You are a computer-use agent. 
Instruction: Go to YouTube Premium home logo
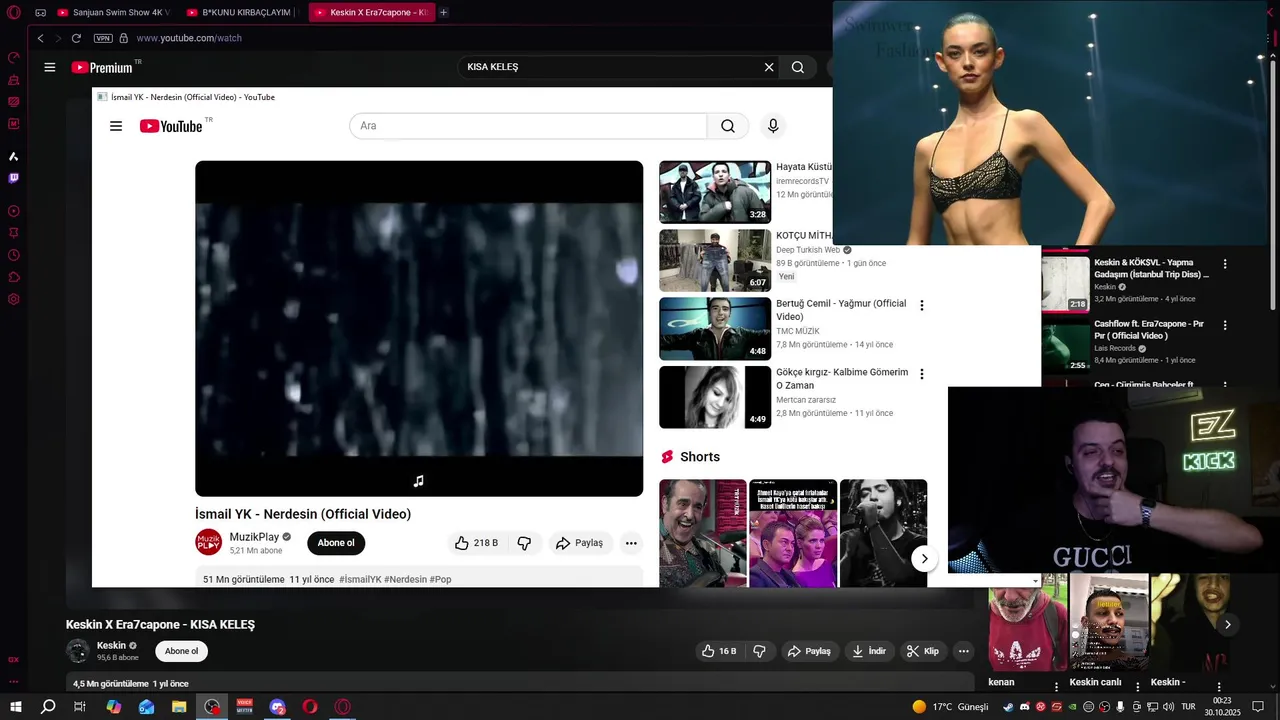tap(102, 67)
